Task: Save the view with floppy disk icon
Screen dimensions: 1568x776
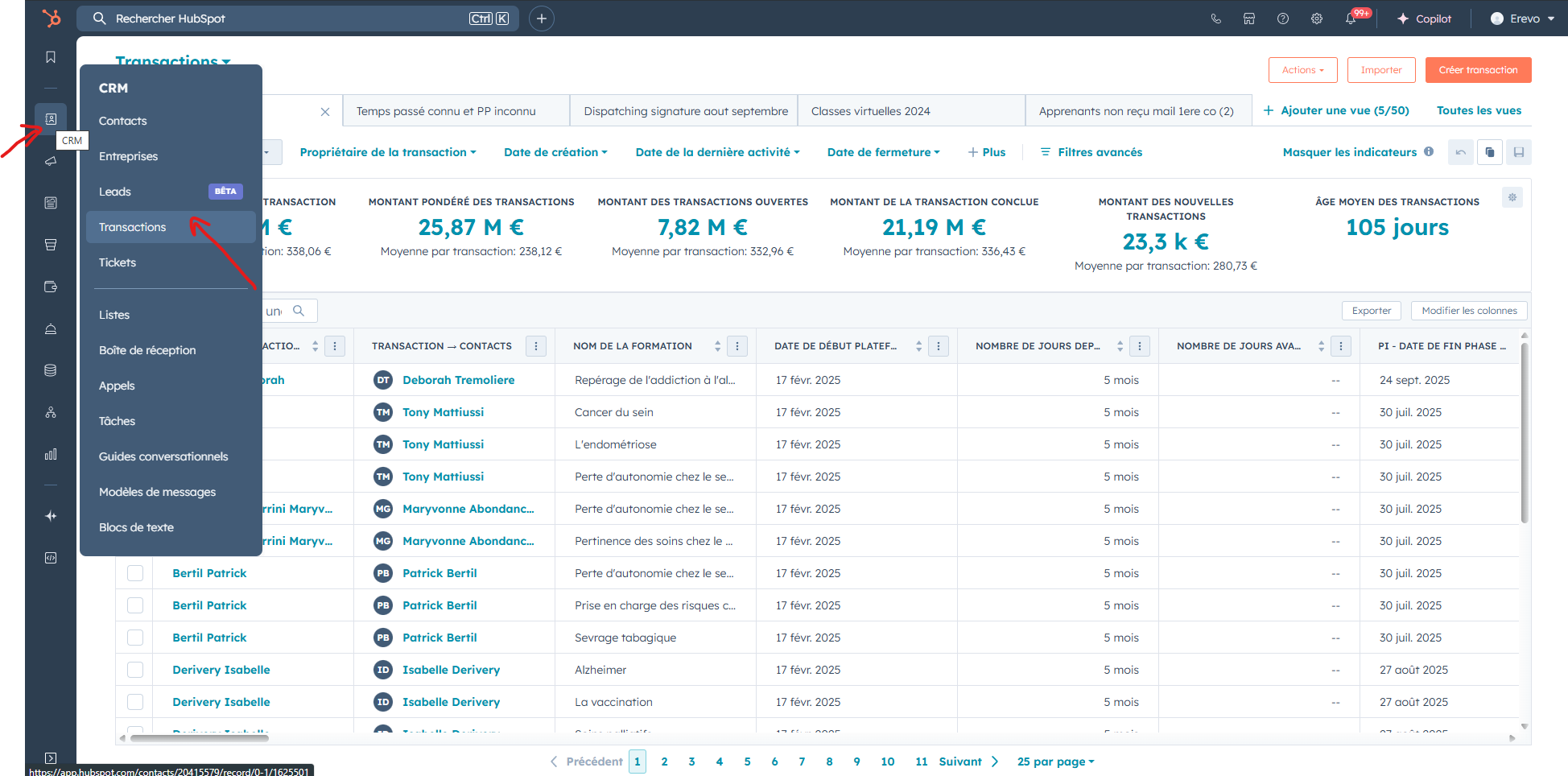Action: point(1519,152)
